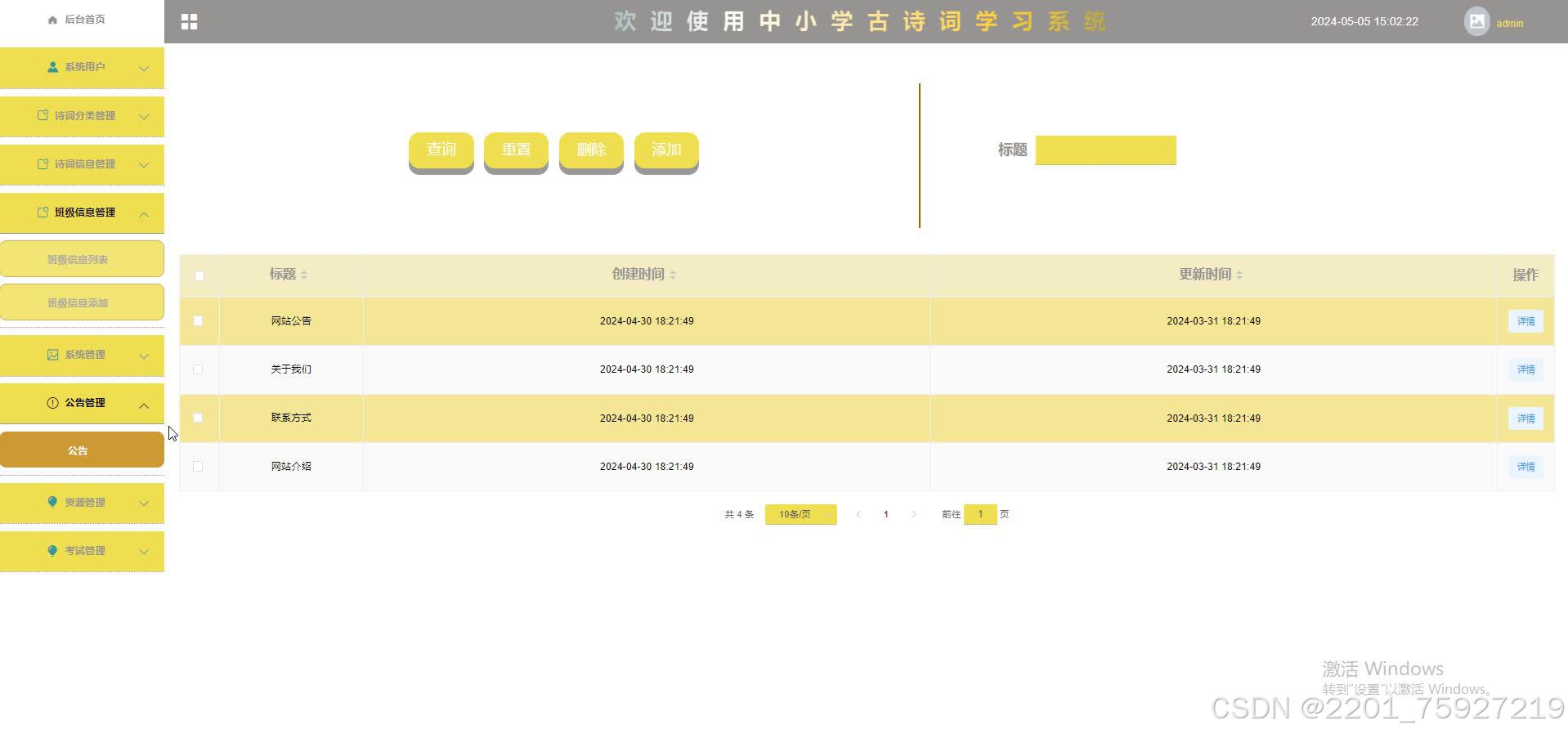Click the 共 4 条 total count text
1568x734 pixels.
739,514
